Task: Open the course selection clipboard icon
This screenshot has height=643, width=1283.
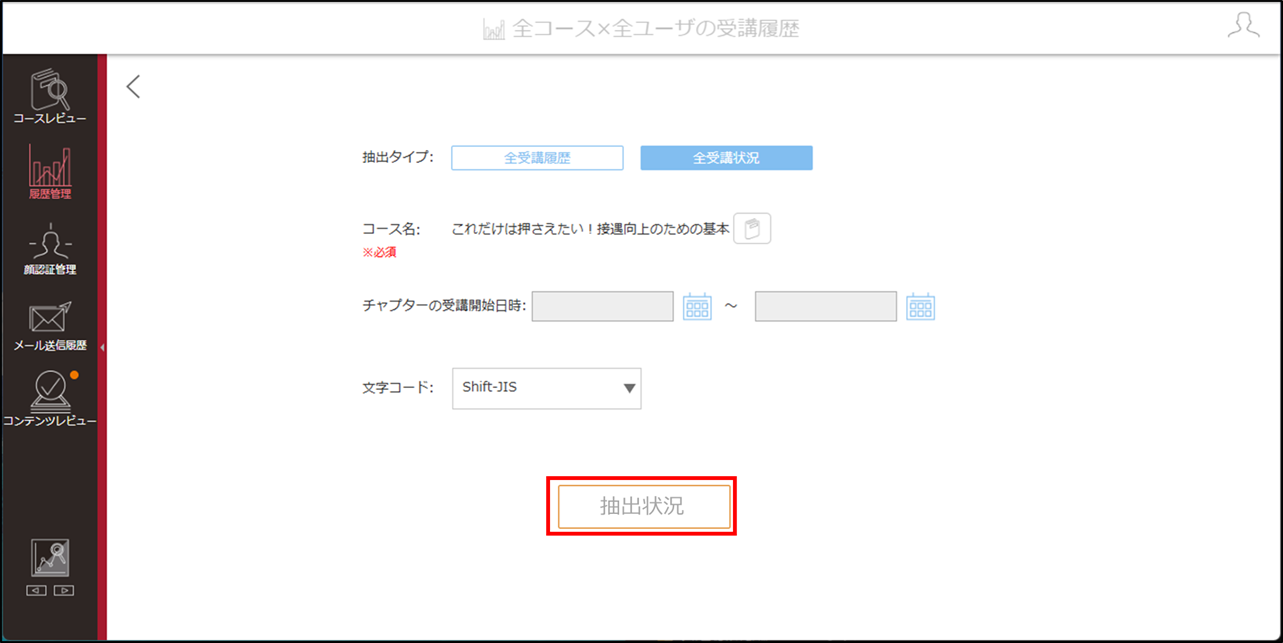Action: click(752, 229)
